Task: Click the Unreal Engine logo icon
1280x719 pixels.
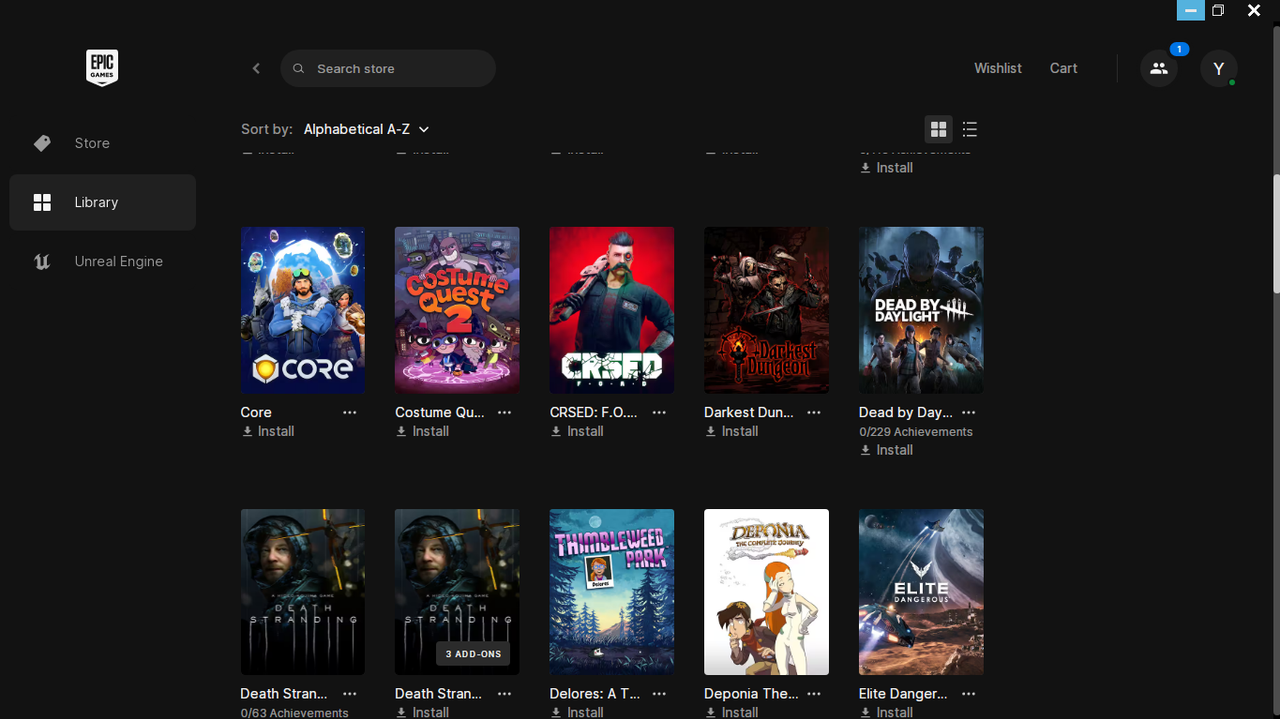Action: (x=42, y=261)
